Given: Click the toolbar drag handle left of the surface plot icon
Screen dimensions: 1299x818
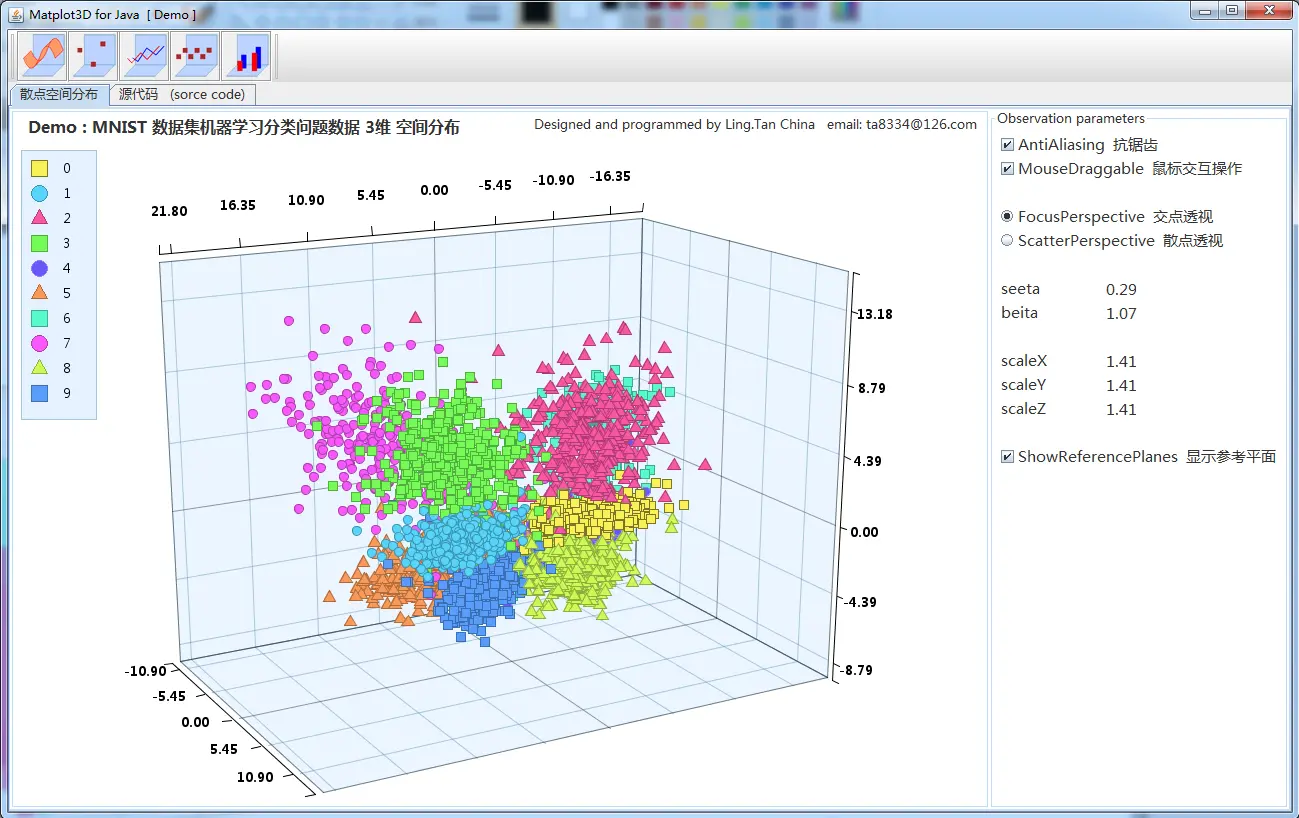Looking at the screenshot, I should [11, 56].
